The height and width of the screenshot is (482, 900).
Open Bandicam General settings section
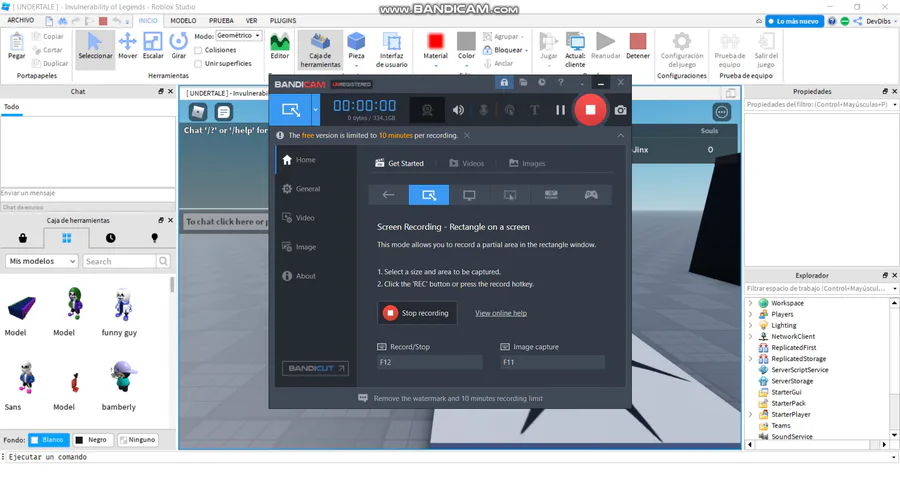pyautogui.click(x=301, y=189)
